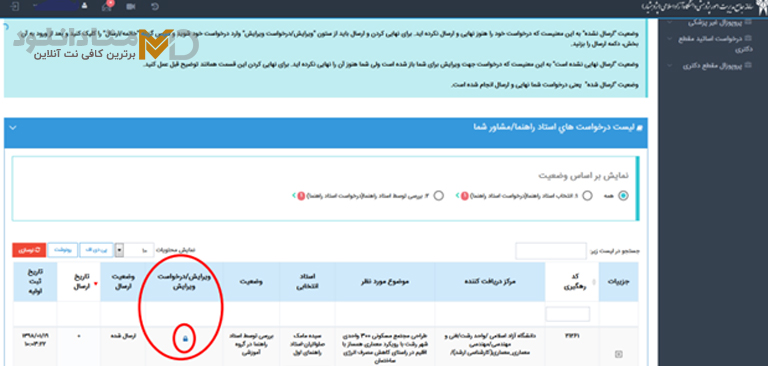Click the filter box under کد رهگیری
768x366 pixels.
[x=568, y=314]
